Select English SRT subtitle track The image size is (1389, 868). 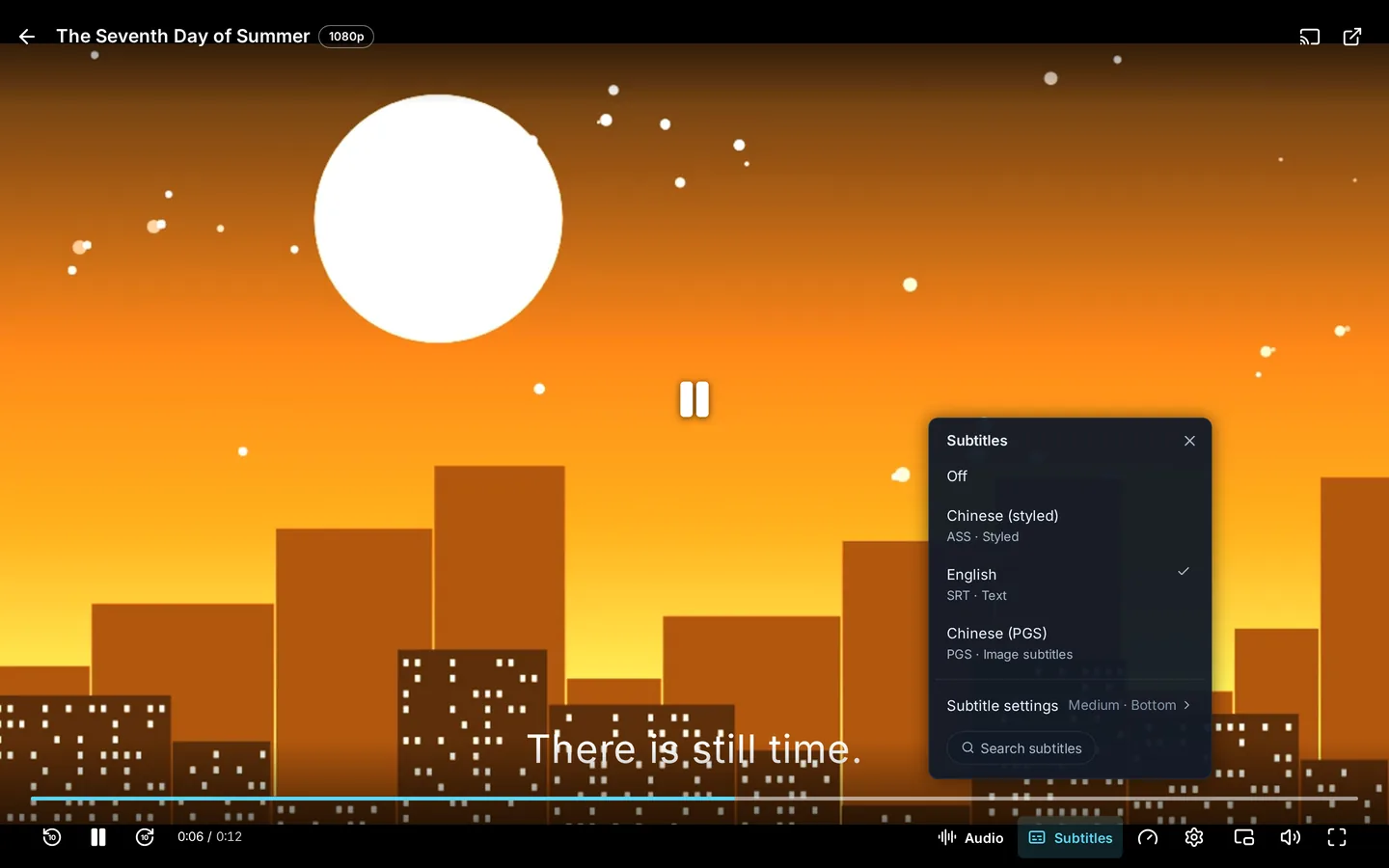tap(1070, 584)
